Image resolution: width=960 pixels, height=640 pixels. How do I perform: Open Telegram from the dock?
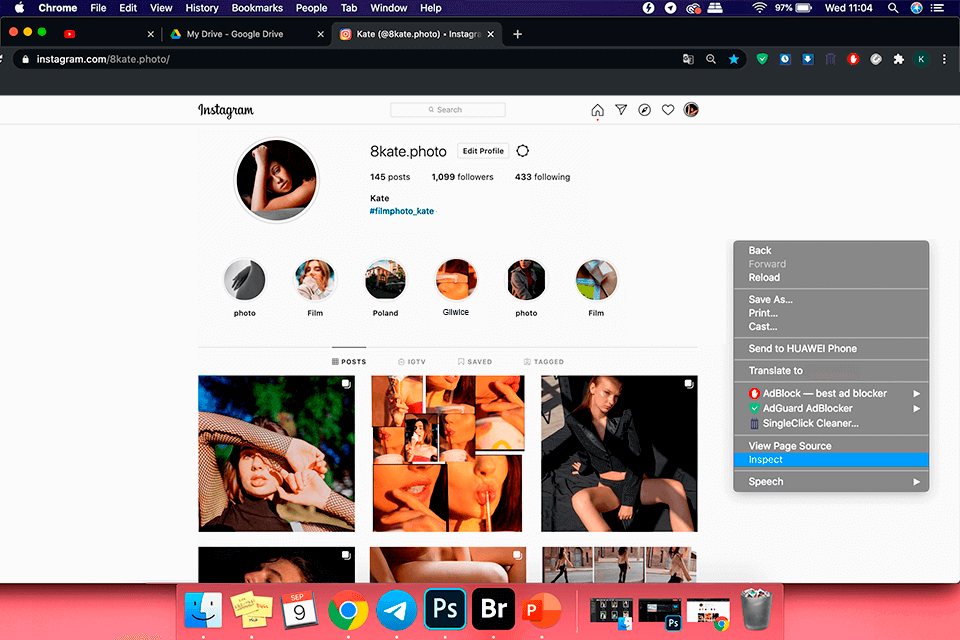point(396,609)
